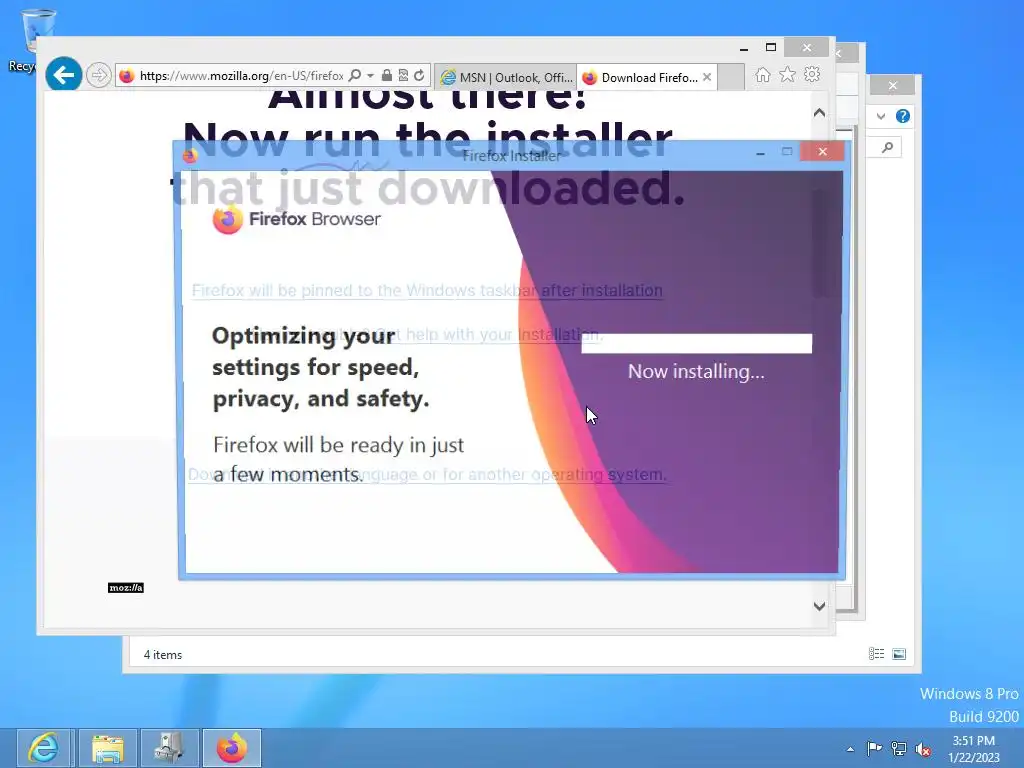Image resolution: width=1024 pixels, height=768 pixels.
Task: Click the Firefox Installer title bar icon
Action: [190, 155]
